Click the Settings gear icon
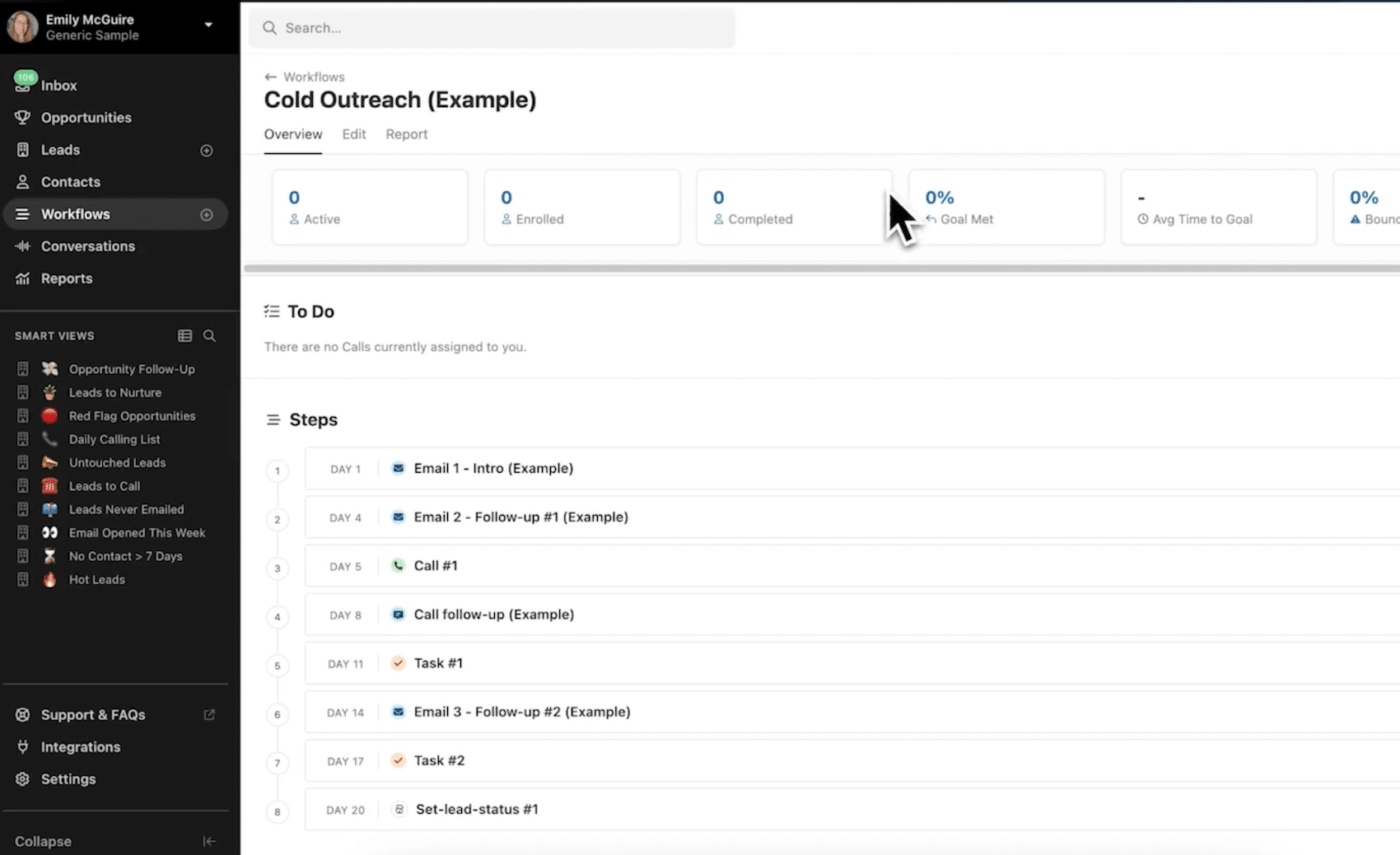Screen dimensions: 1400x855 [23, 779]
